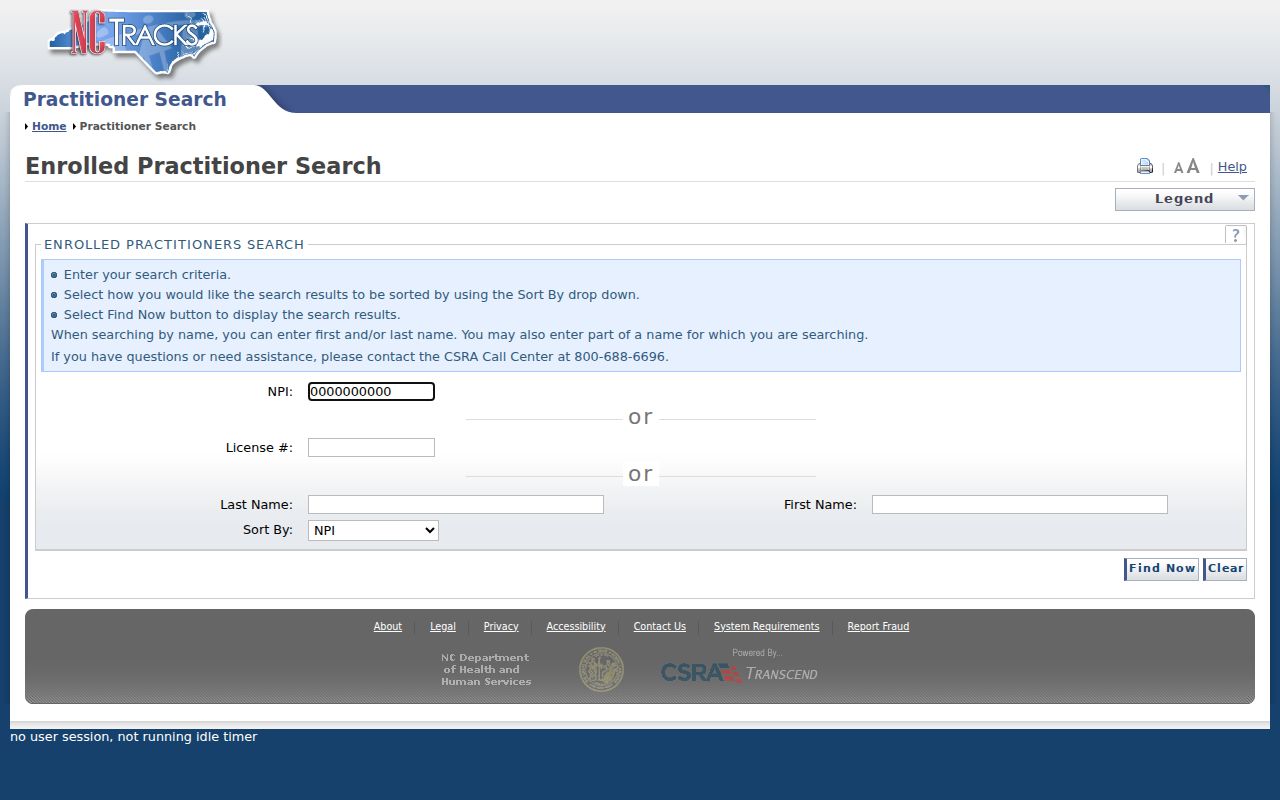Click the "no user session" status text
This screenshot has height=800, width=1280.
(x=134, y=737)
